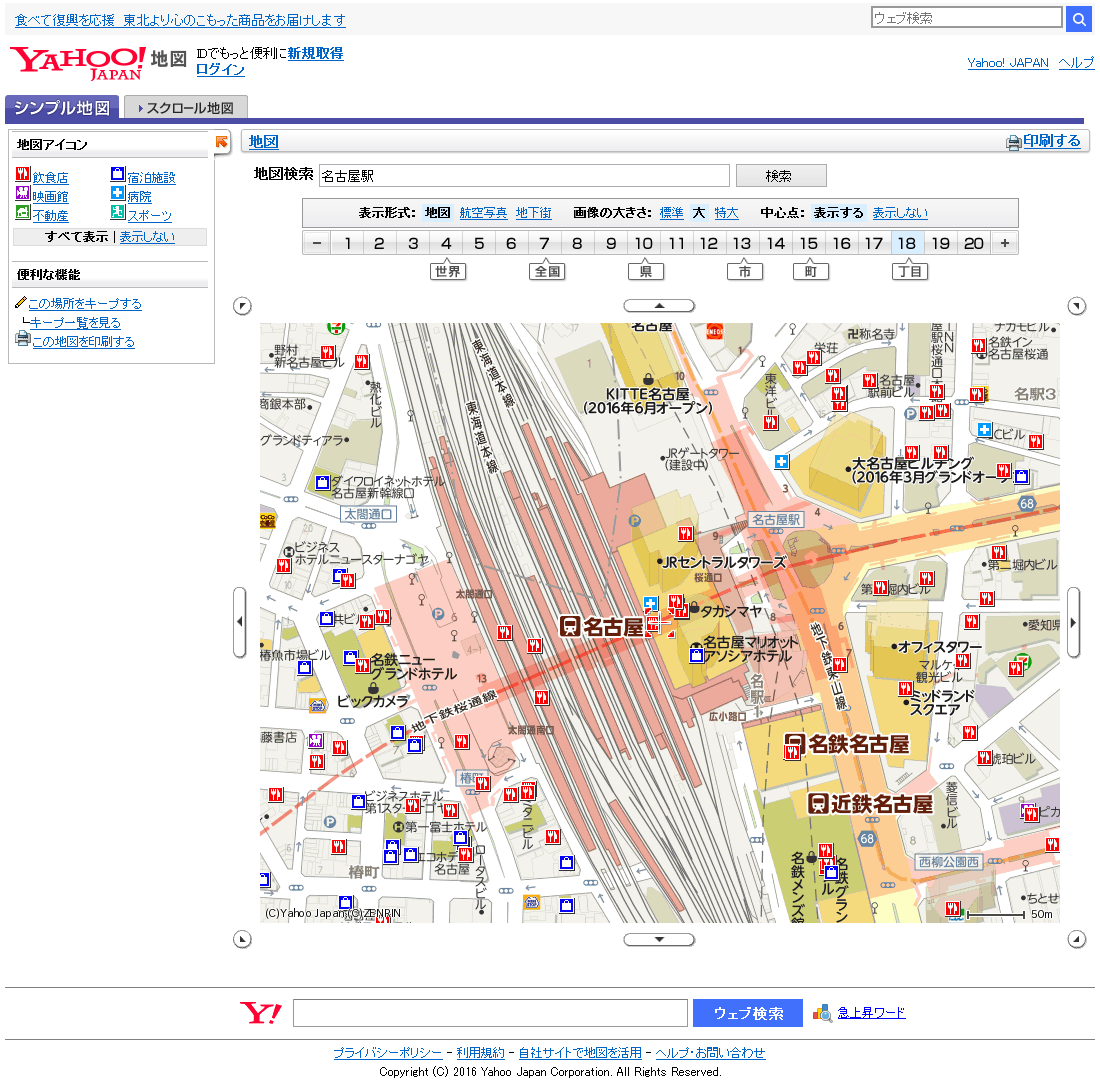Jump to the 世界 zoom preset
This screenshot has height=1084, width=1100.
click(448, 271)
